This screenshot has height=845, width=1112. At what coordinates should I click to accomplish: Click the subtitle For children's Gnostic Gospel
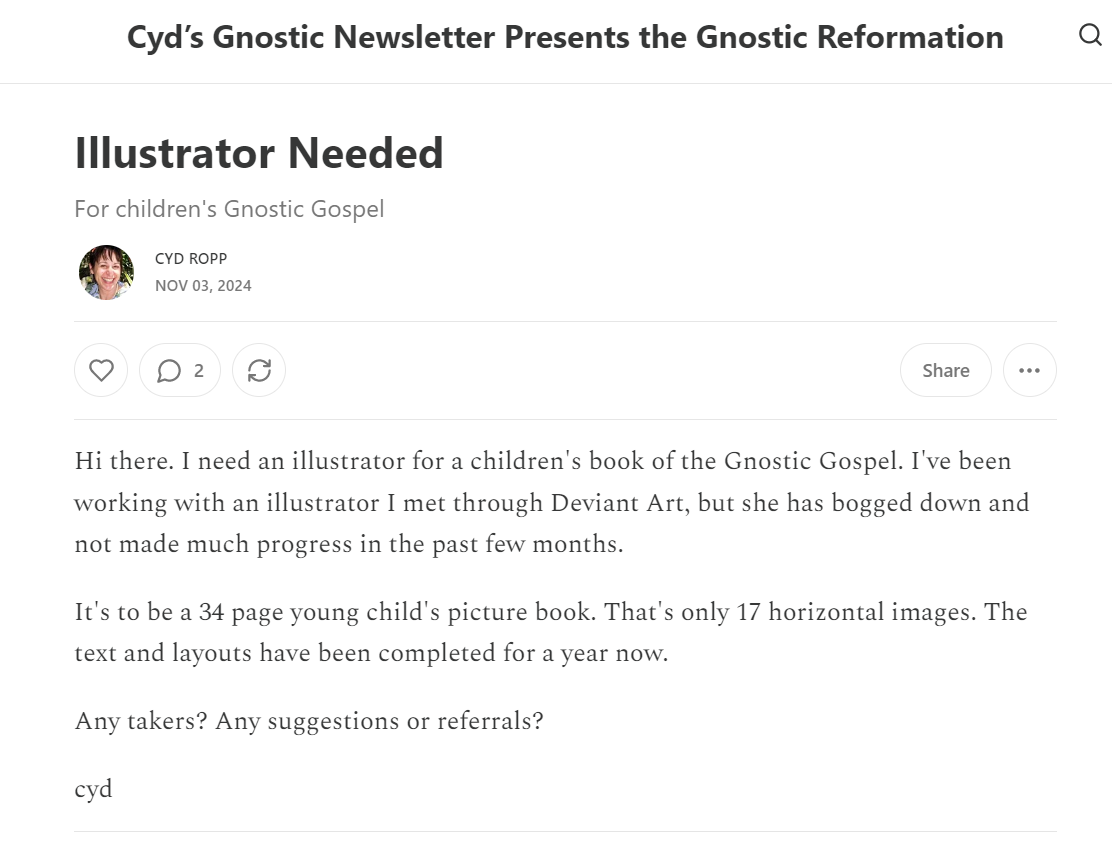229,209
